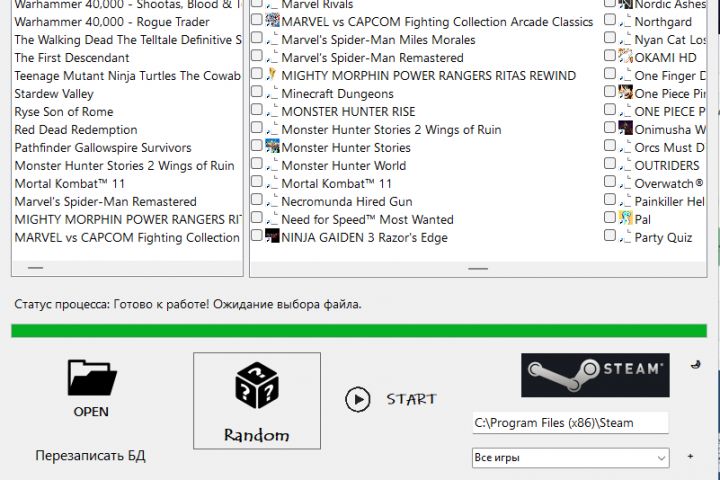Select Teenage Mutant Ninja Turtles in left list

tap(128, 76)
